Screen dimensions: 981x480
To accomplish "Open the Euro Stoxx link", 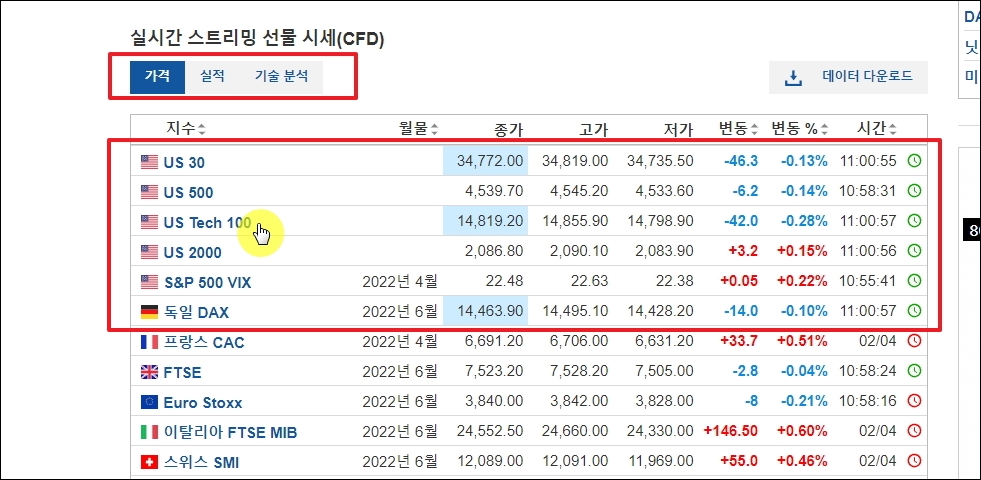I will [x=203, y=403].
